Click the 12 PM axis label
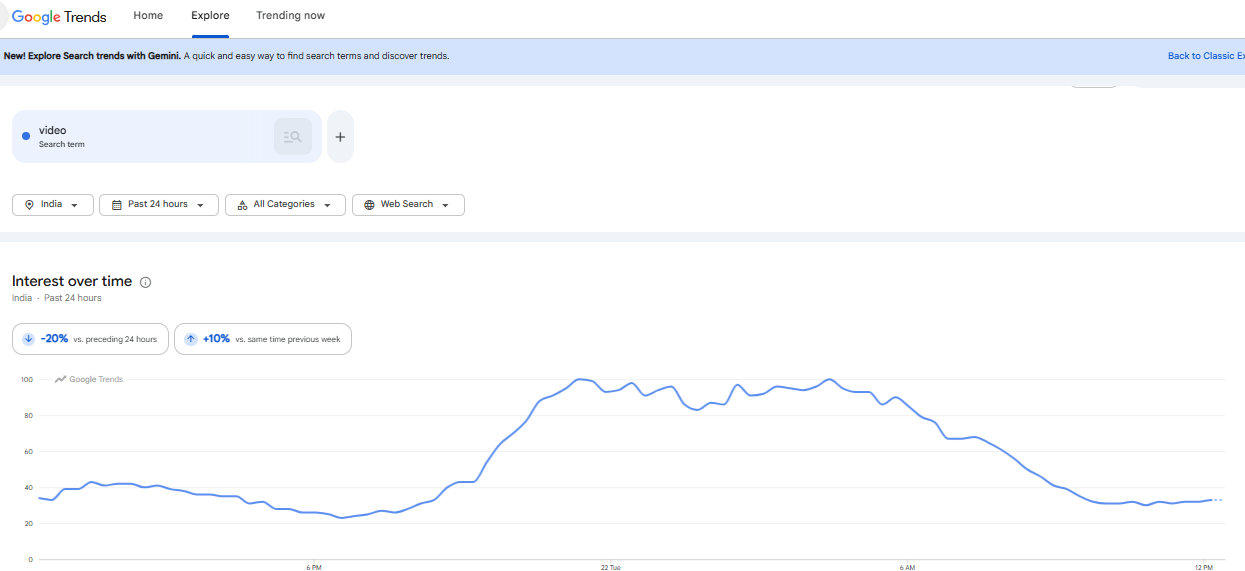Image resolution: width=1245 pixels, height=571 pixels. (1204, 567)
